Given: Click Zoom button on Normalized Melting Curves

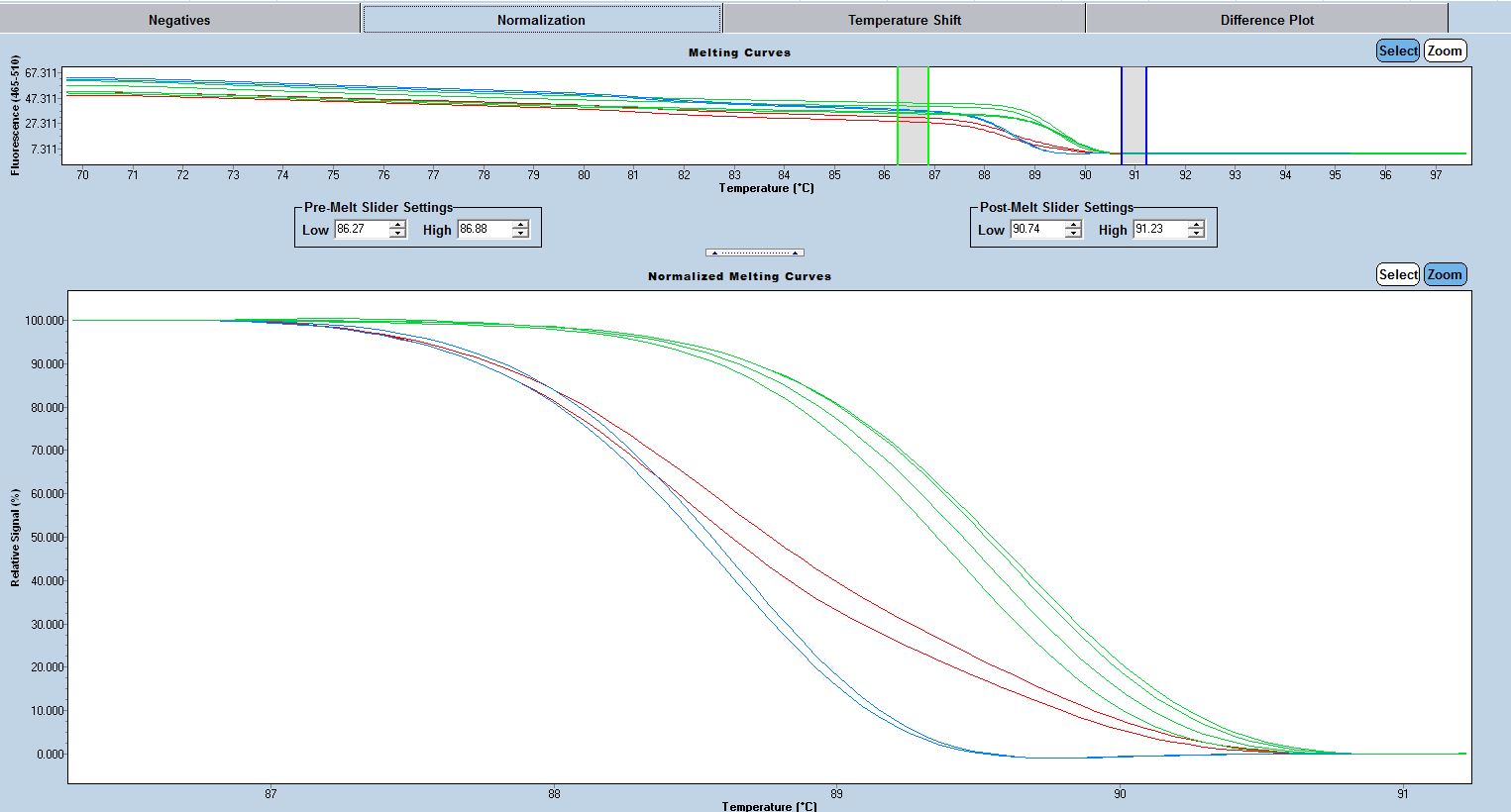Looking at the screenshot, I should click(1445, 274).
